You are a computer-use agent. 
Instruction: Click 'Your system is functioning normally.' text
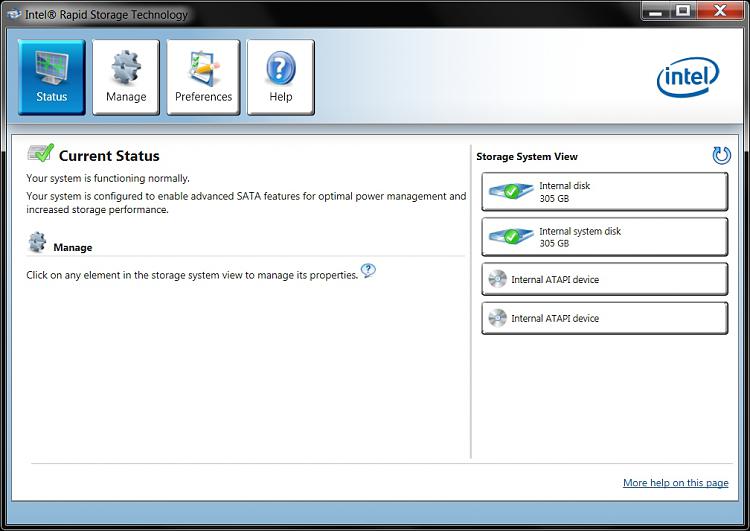[108, 178]
